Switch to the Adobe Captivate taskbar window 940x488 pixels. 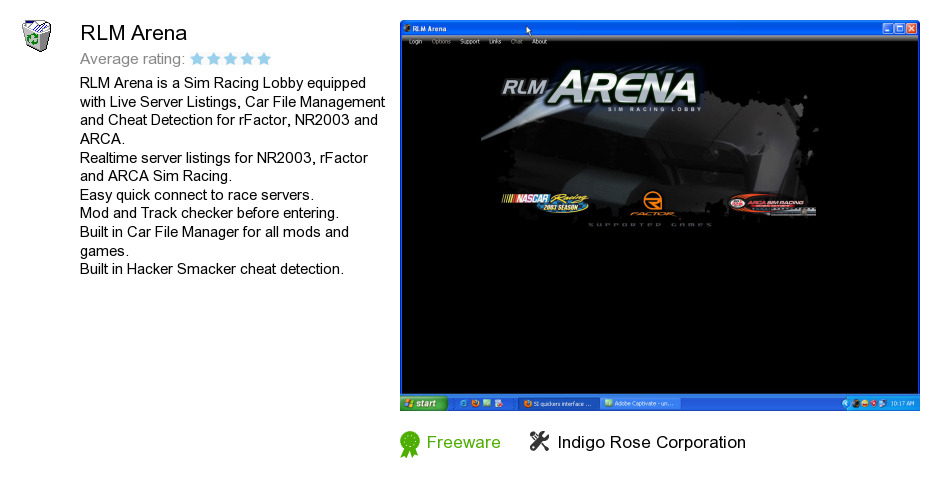click(x=640, y=403)
